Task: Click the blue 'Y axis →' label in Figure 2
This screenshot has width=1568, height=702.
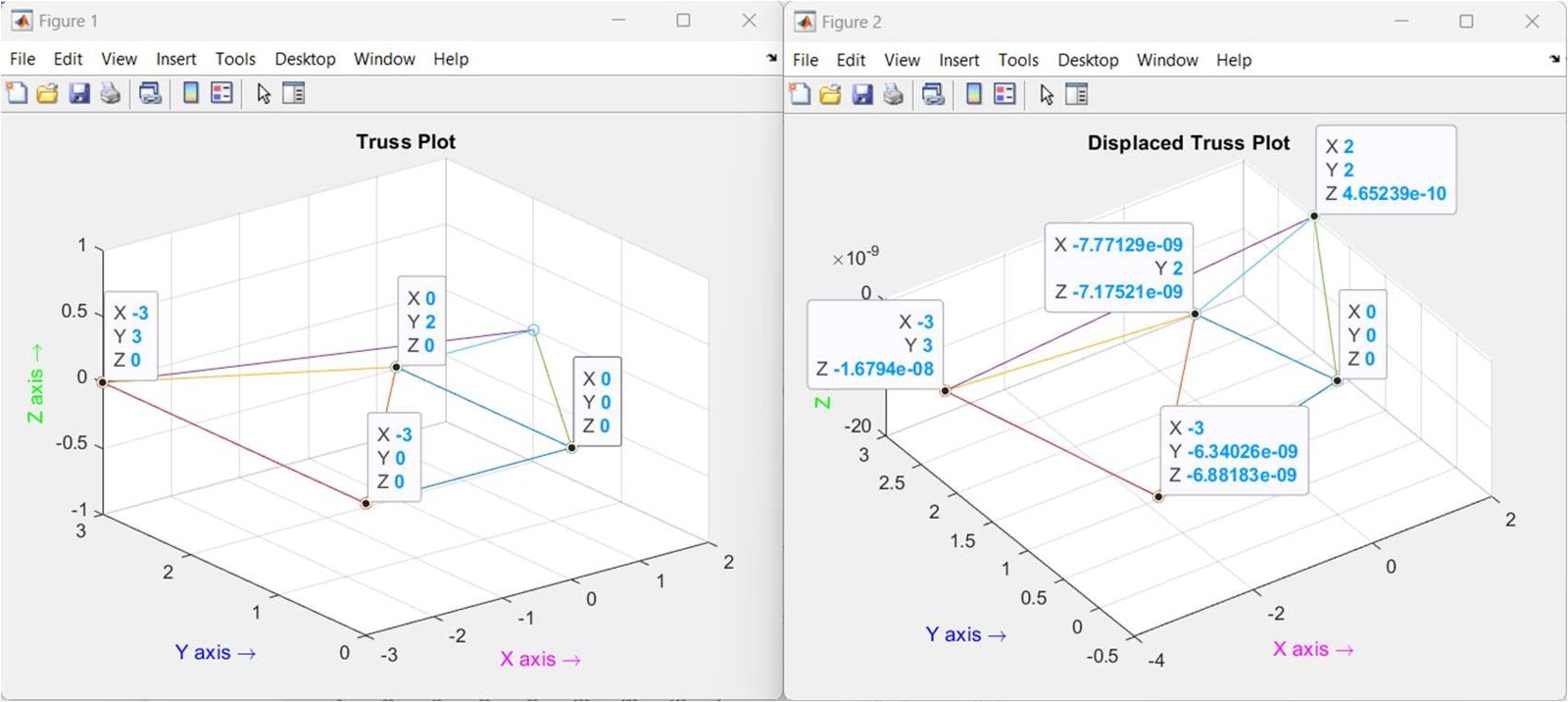Action: point(966,634)
